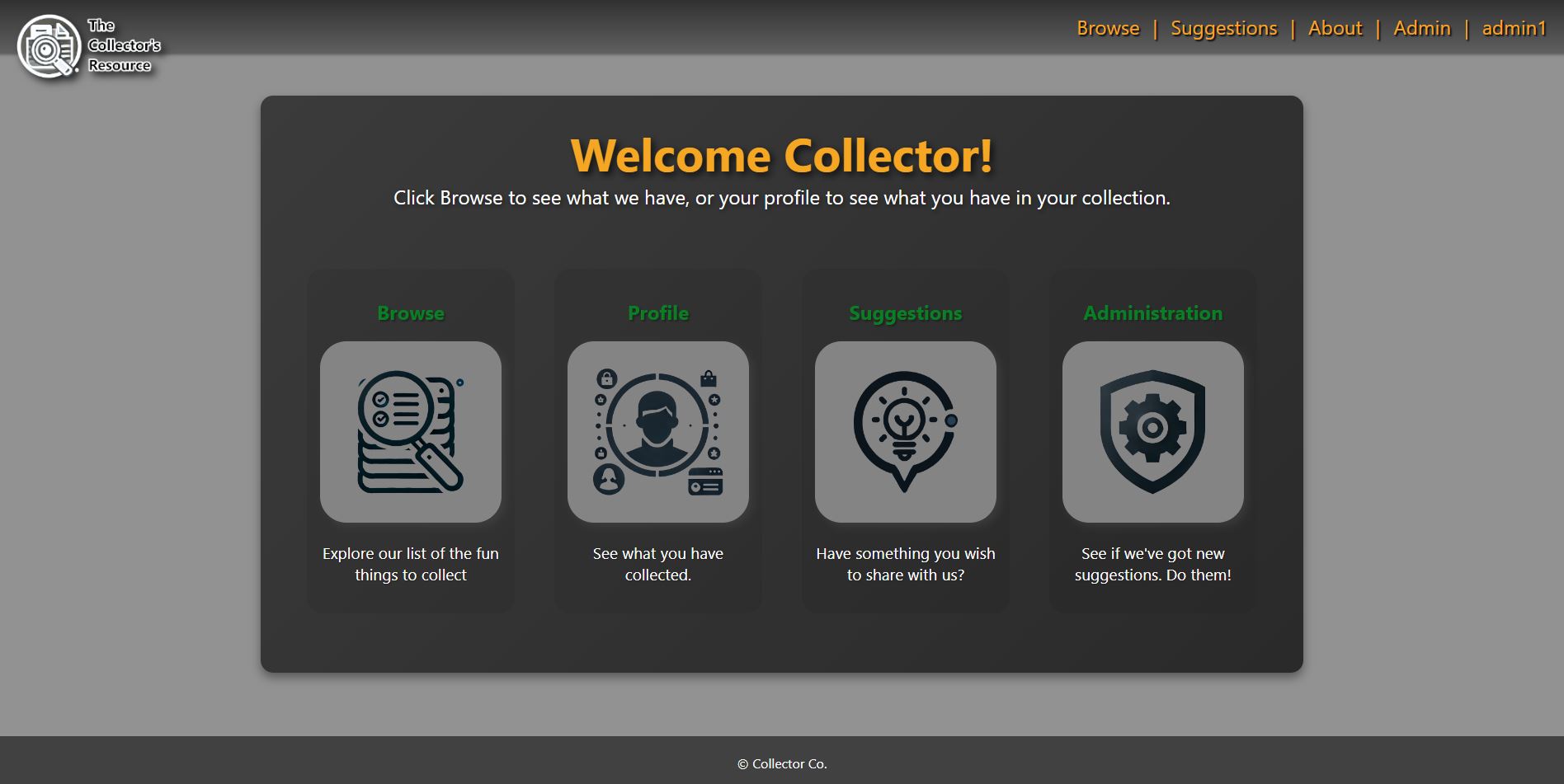This screenshot has width=1564, height=784.
Task: Click "See if we've got new suggestions" text
Action: tap(1152, 564)
